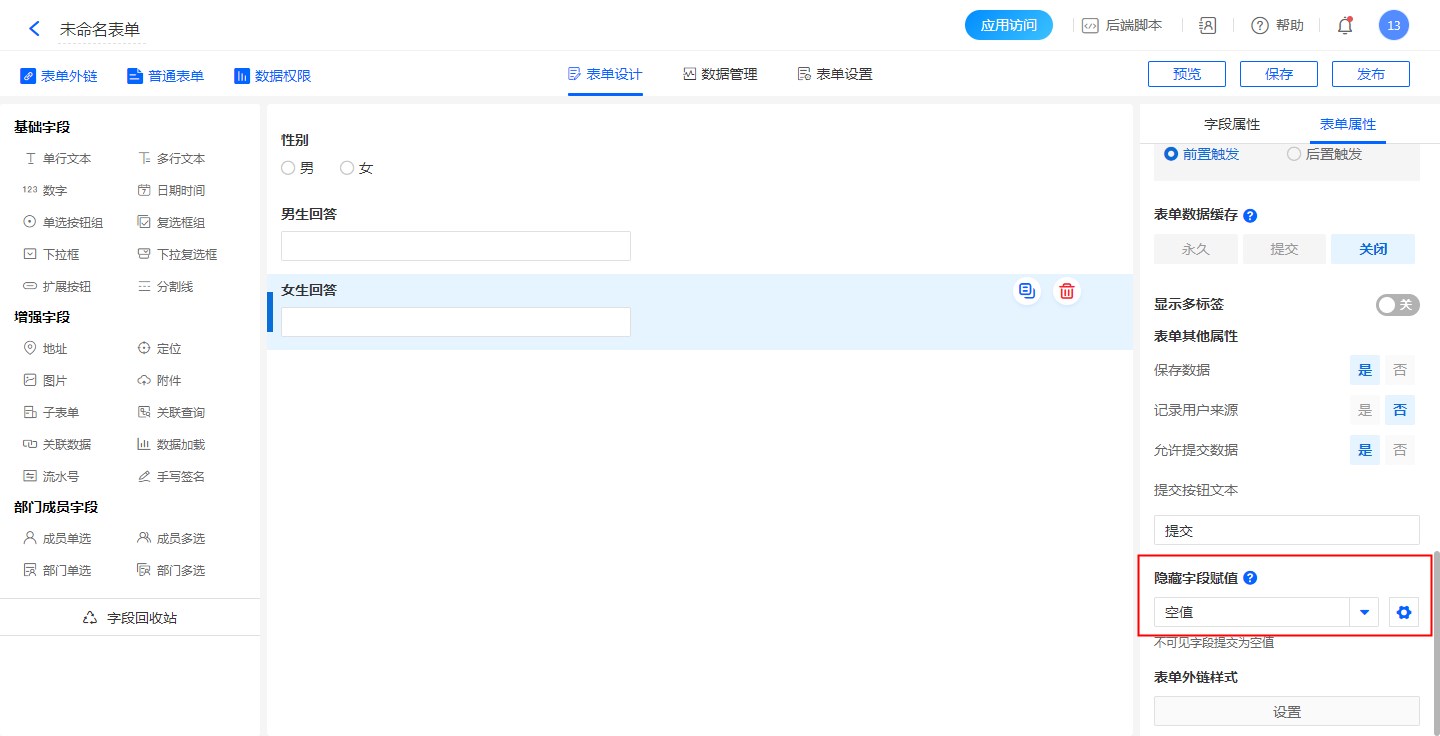Screen dimensions: 1440x736
Task: Open the 字段回收站 panel
Action: 130,618
